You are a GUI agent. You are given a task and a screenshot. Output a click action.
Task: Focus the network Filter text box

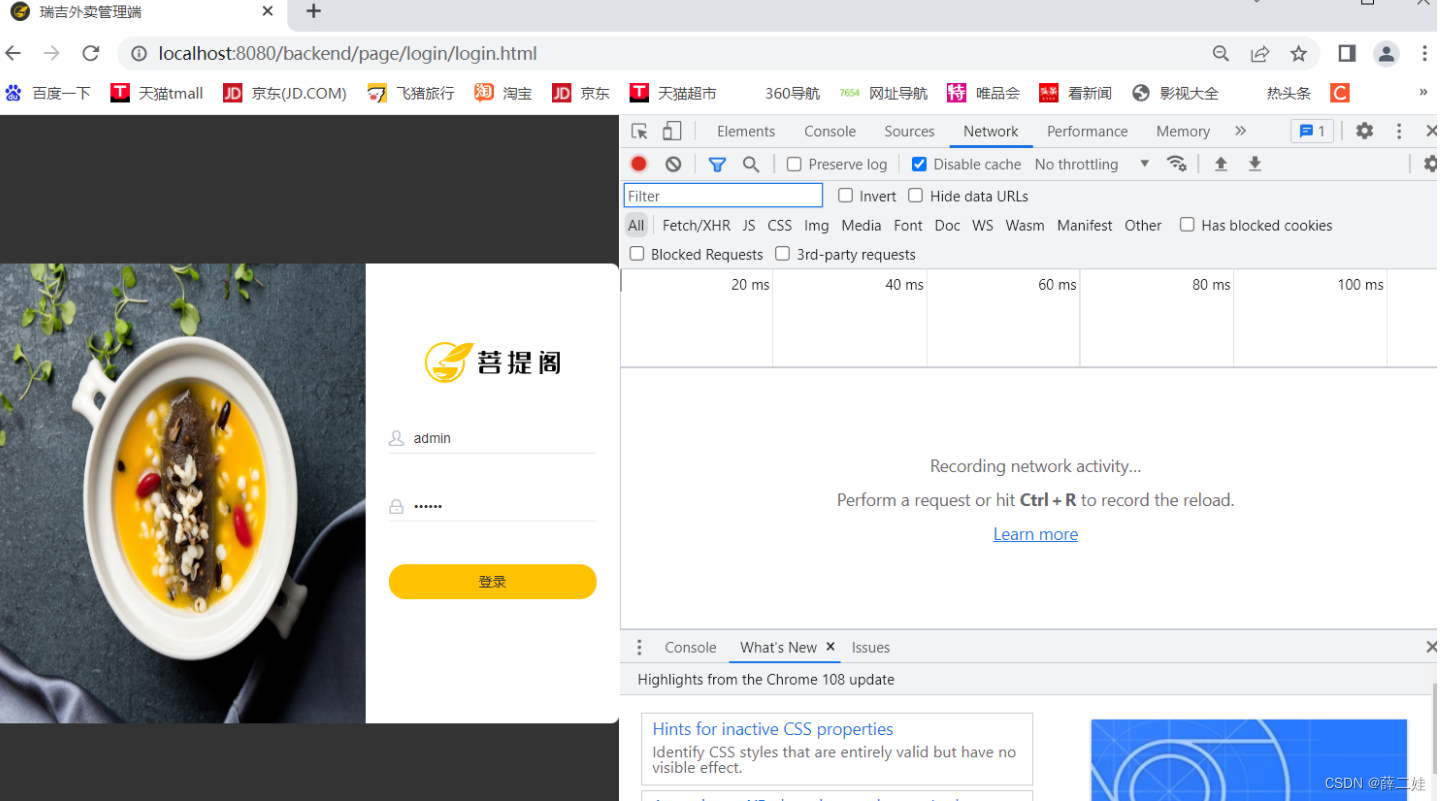pyautogui.click(x=723, y=195)
